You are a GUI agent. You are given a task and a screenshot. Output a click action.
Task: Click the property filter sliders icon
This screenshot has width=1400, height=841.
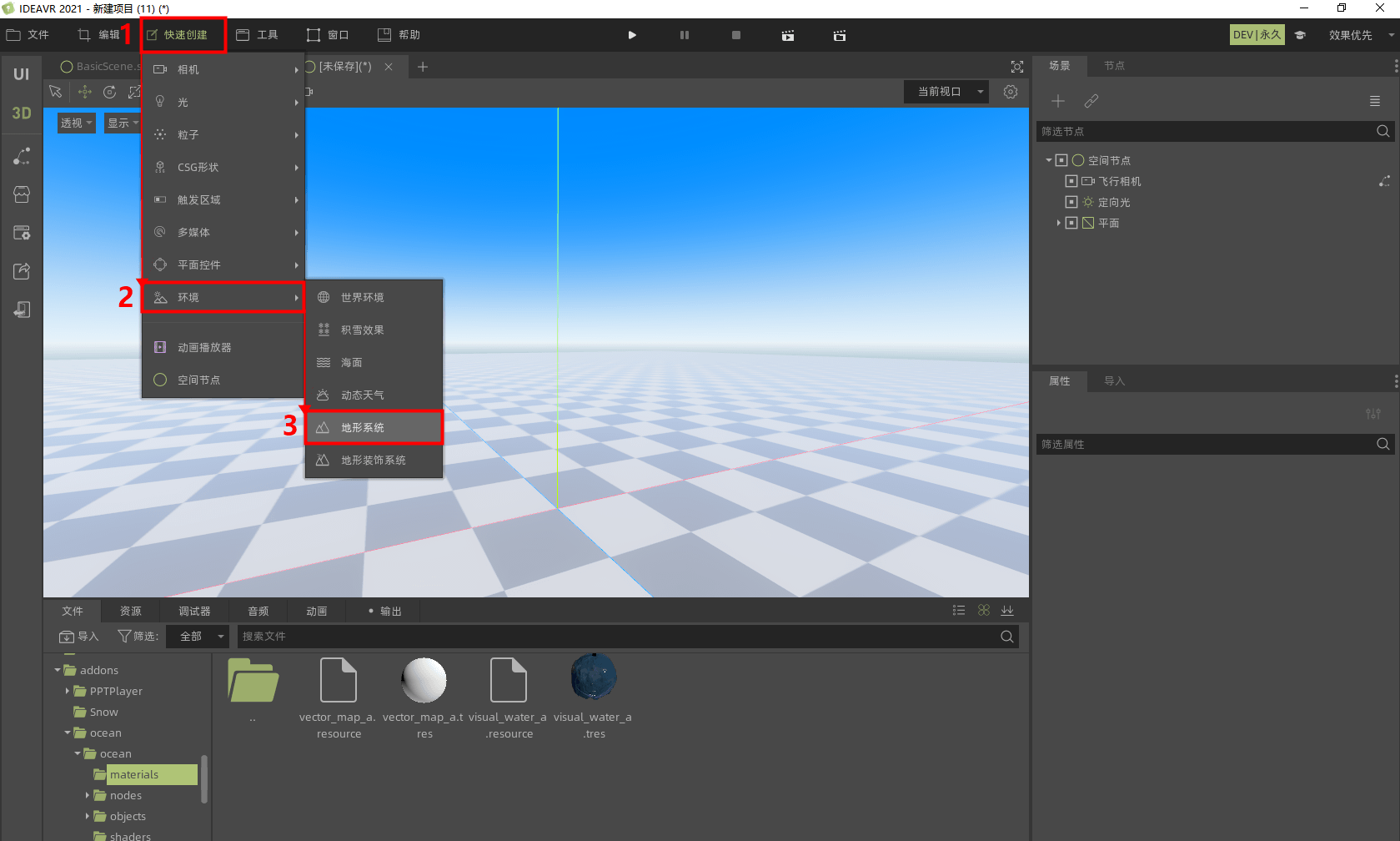click(1373, 414)
